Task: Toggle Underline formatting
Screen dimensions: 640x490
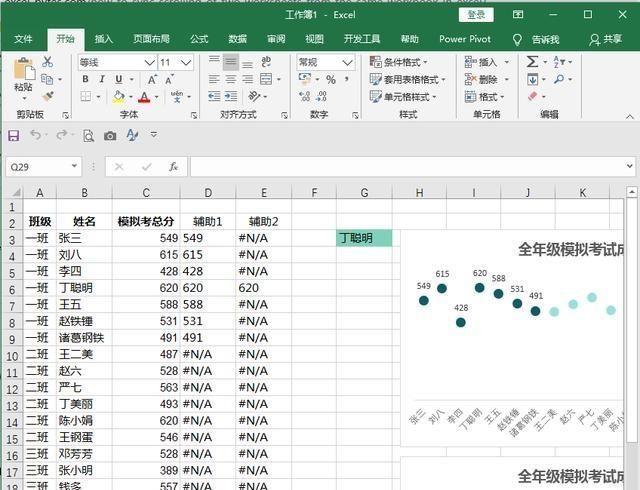Action: pos(119,79)
